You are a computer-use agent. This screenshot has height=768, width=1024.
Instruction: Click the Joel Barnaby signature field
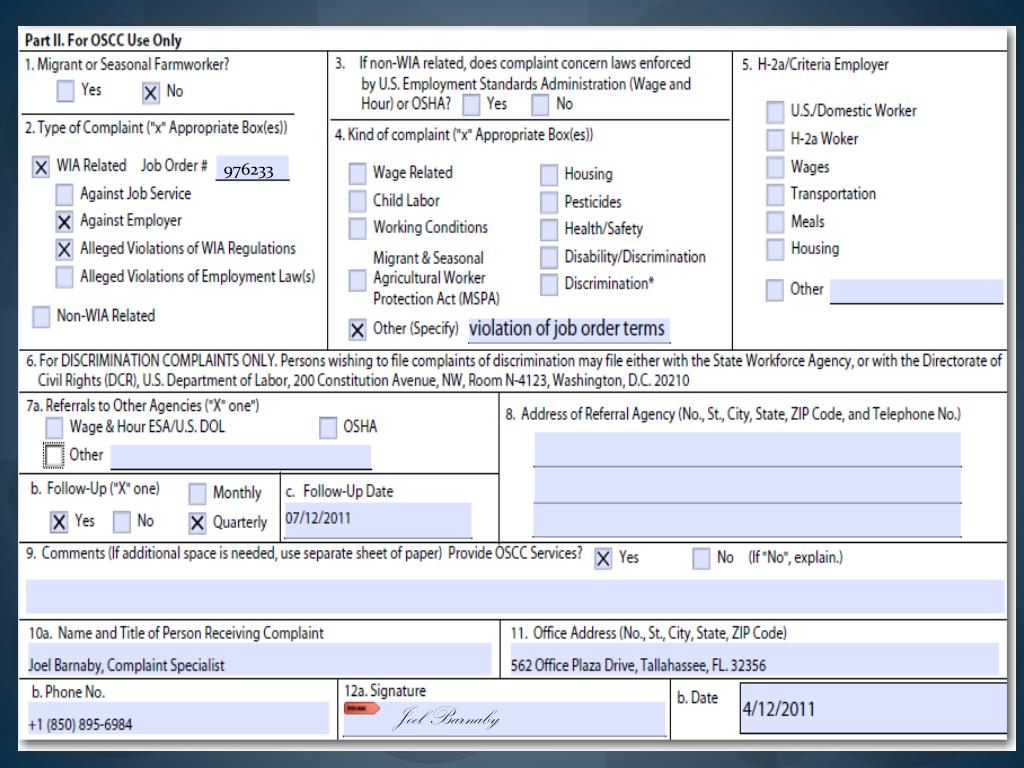505,719
